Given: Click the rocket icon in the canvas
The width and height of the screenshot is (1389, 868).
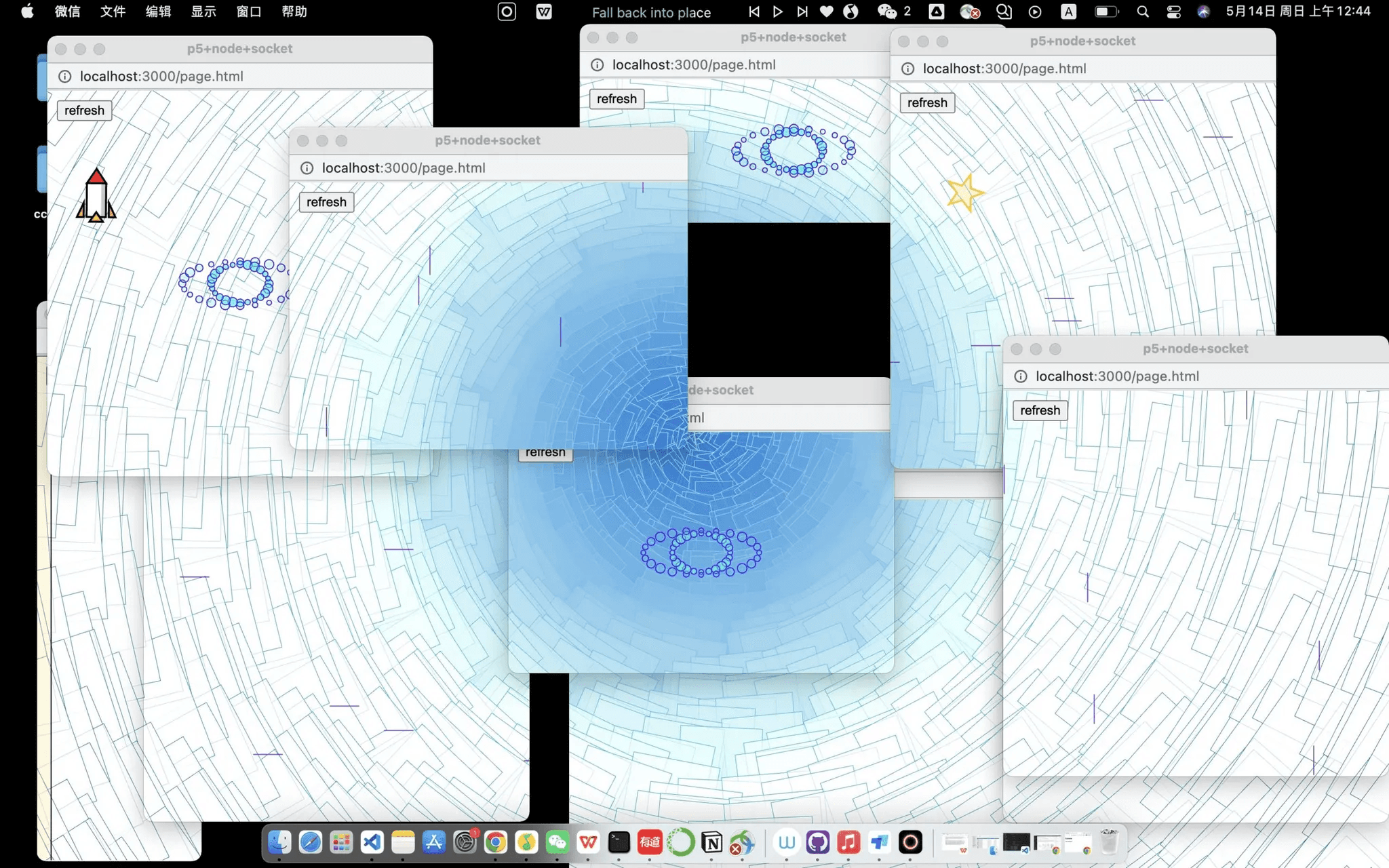Looking at the screenshot, I should (96, 195).
